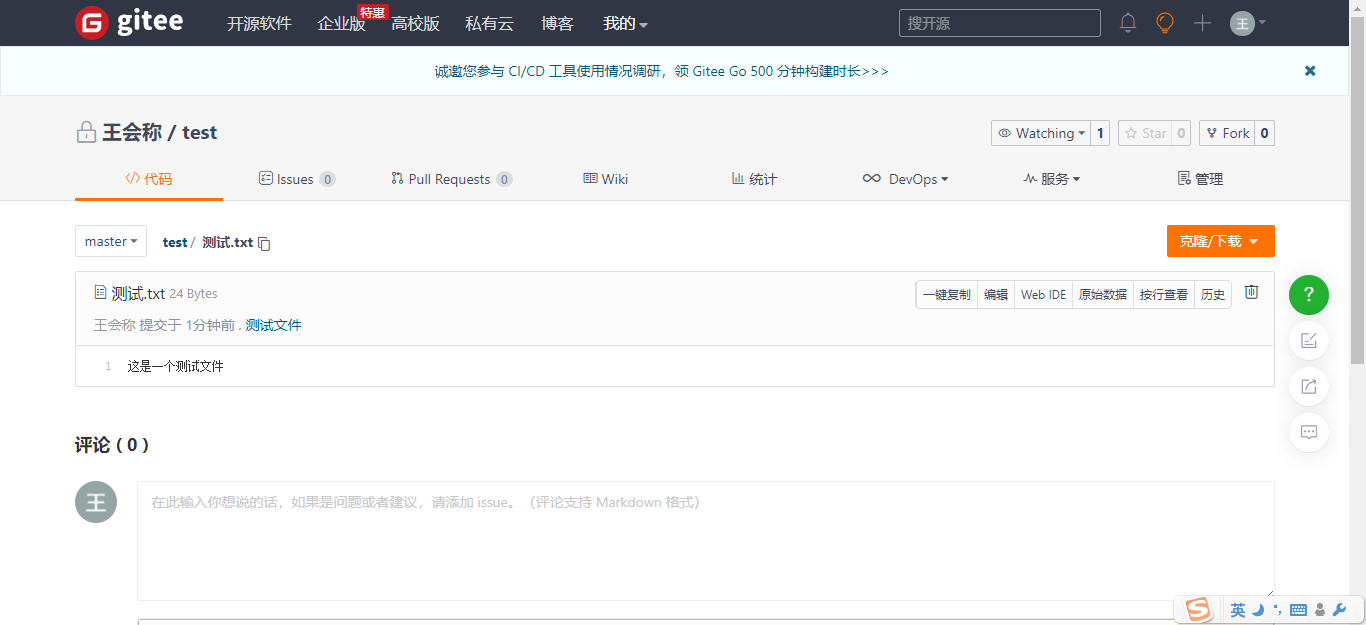The height and width of the screenshot is (625, 1366).
Task: Open the CI/CD survey invitation link
Action: (x=661, y=71)
